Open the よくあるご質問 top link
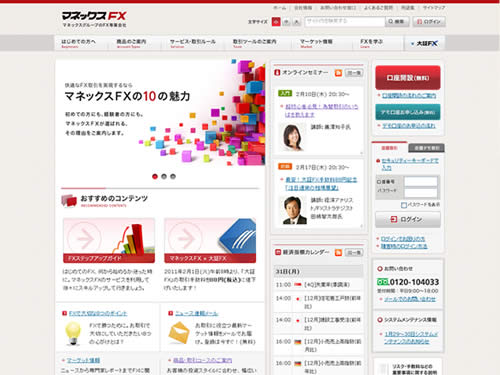Screen dimensions: 500x375 point(378,8)
